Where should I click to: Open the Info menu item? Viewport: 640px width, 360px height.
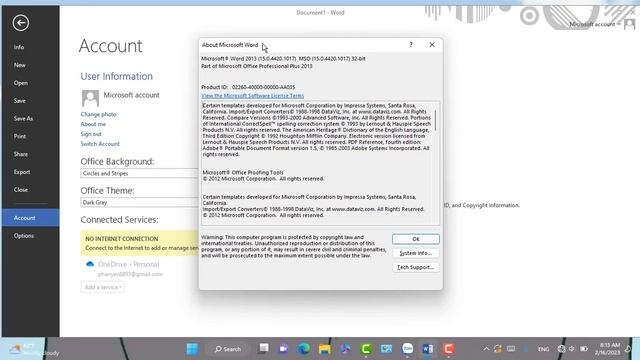[19, 47]
